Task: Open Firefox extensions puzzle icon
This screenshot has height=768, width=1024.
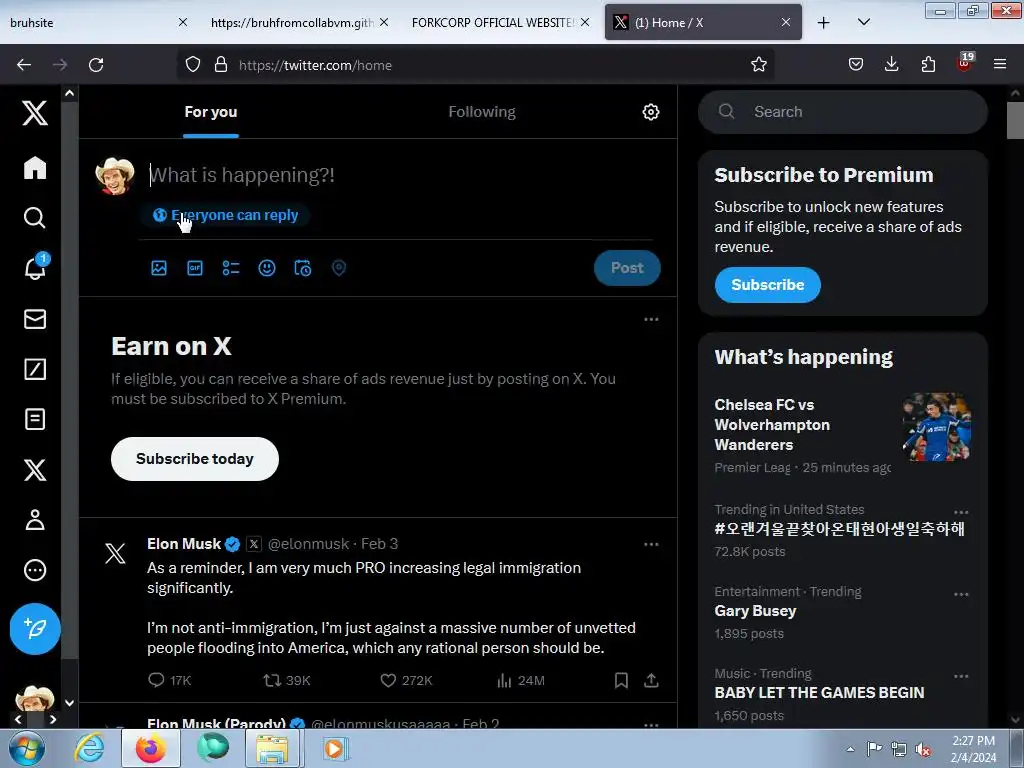Action: pos(928,64)
